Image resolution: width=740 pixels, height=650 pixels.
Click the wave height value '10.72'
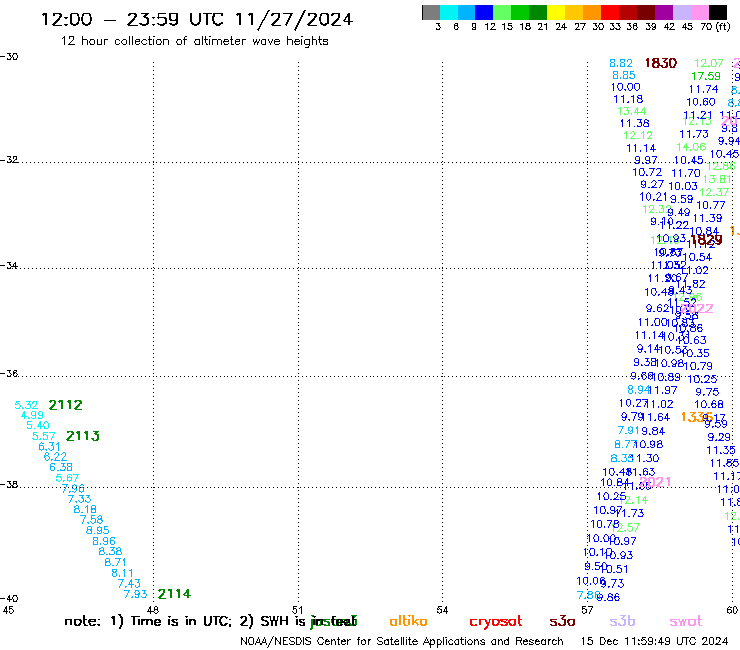tap(647, 173)
